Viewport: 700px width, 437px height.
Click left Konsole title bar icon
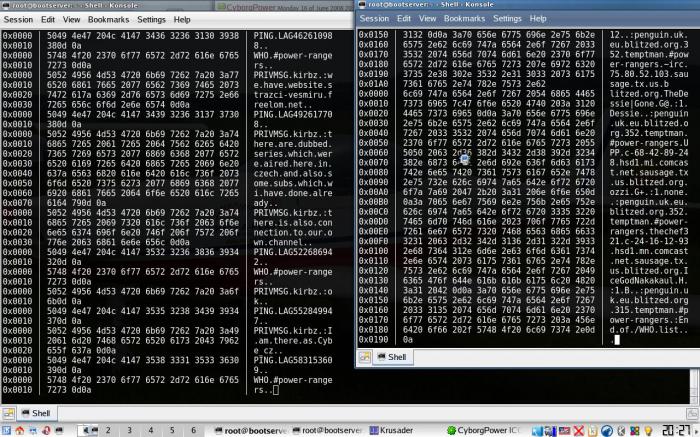point(6,6)
